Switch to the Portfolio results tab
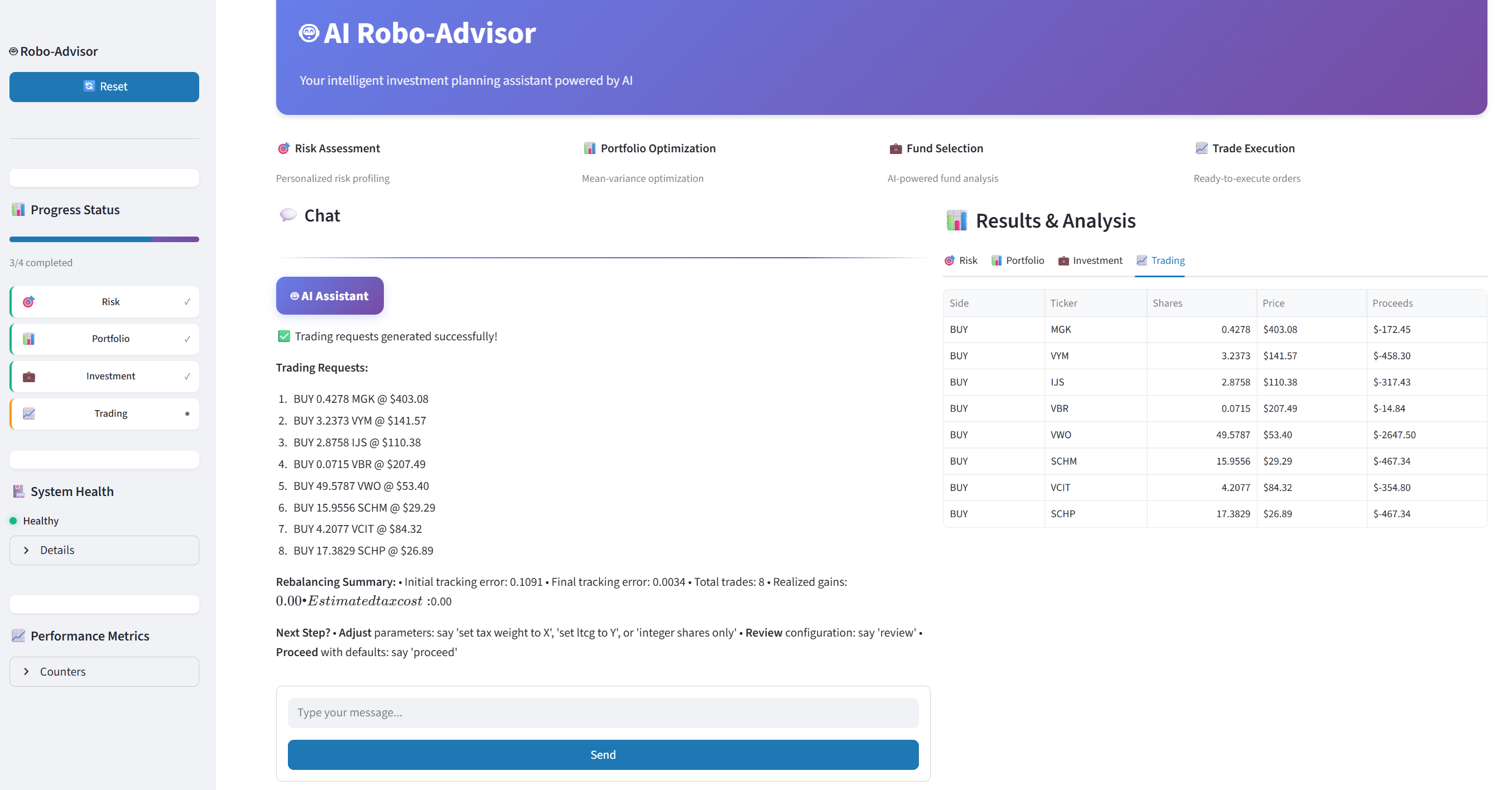This screenshot has height=790, width=1512. [x=1018, y=261]
